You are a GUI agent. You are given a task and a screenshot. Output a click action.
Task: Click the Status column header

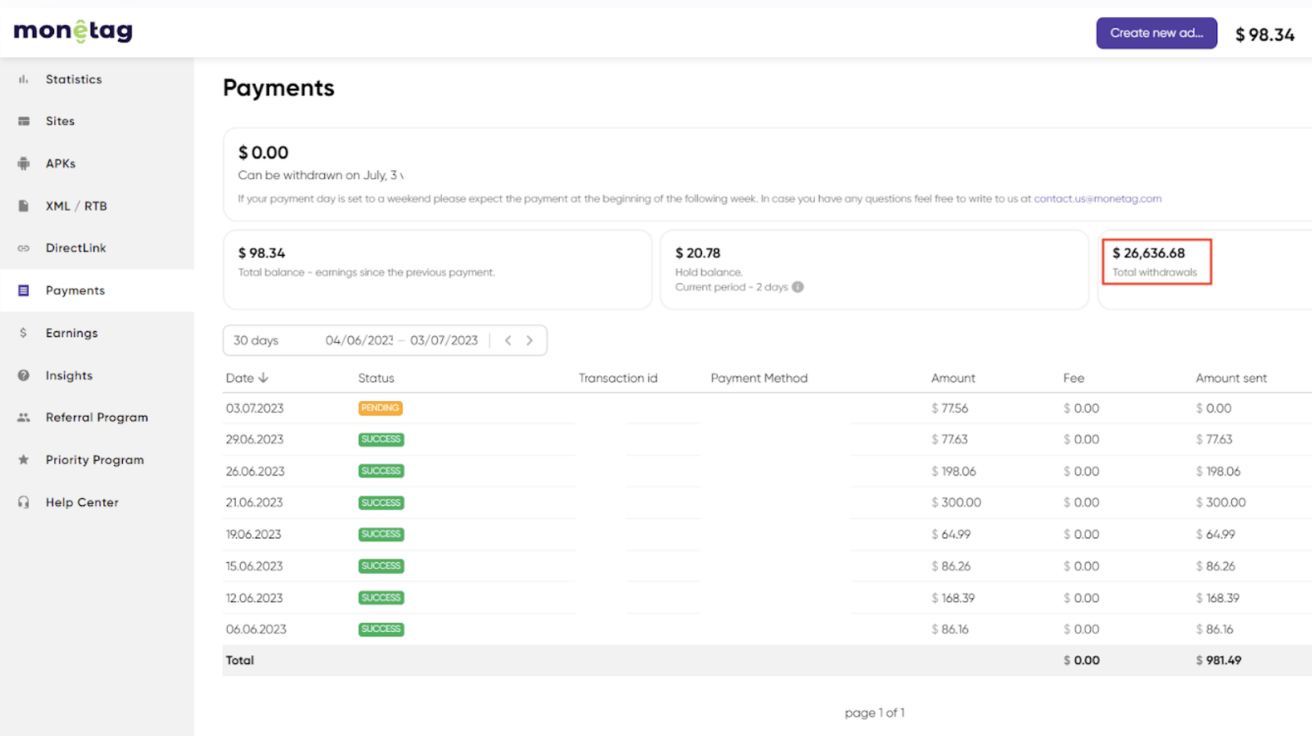(376, 378)
